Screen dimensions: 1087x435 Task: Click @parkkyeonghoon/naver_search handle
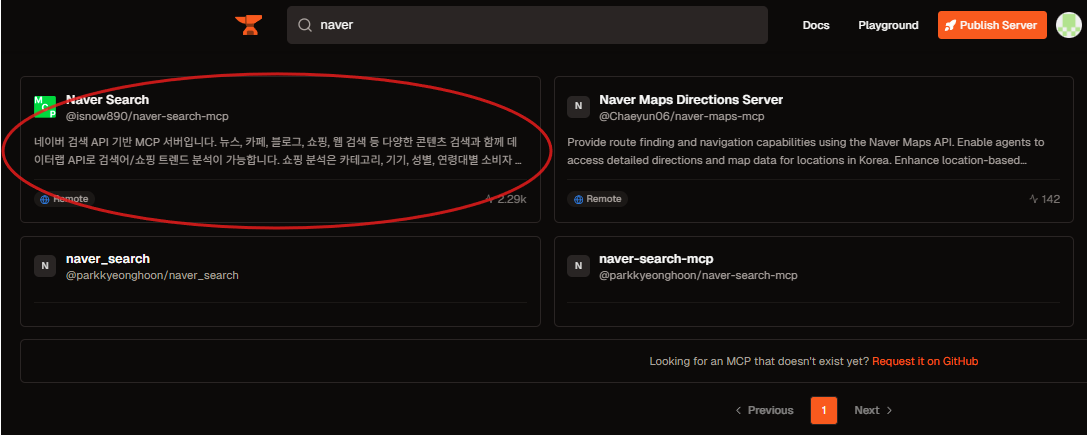pyautogui.click(x=152, y=275)
